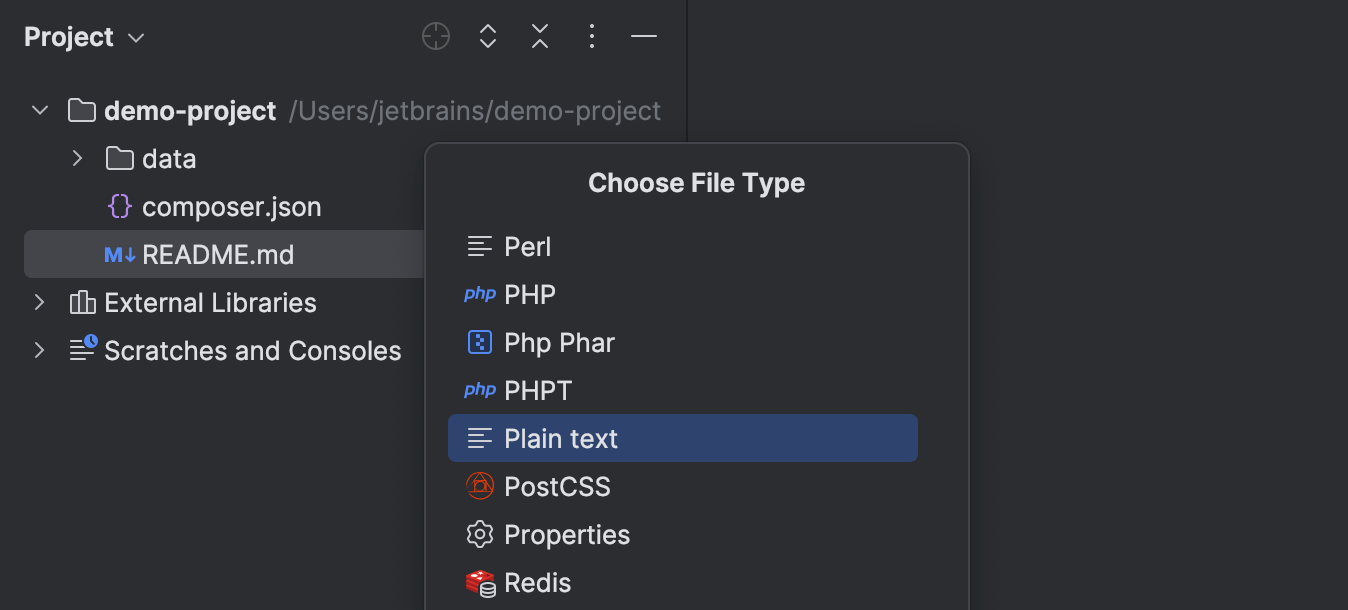This screenshot has height=610, width=1348.
Task: Select Plain text file type
Action: point(561,438)
